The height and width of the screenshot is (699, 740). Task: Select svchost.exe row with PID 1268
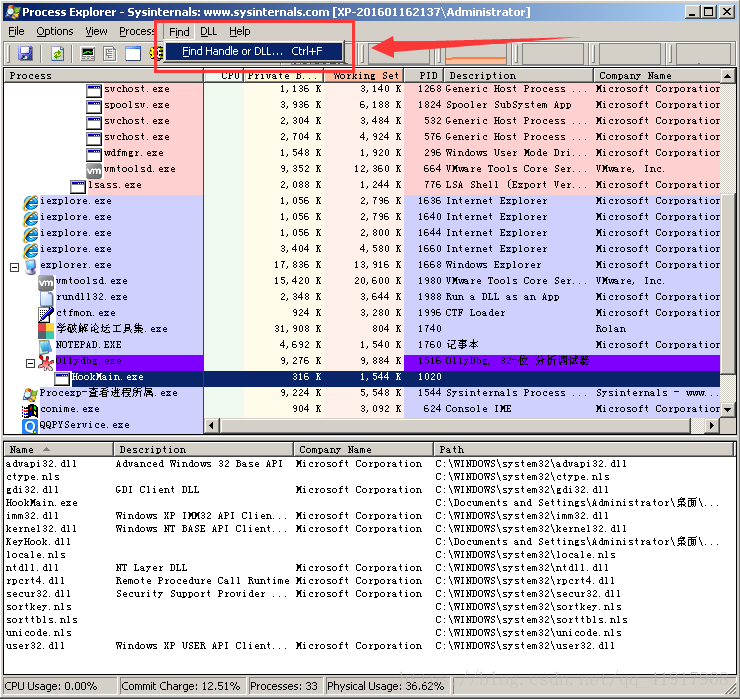pos(362,89)
